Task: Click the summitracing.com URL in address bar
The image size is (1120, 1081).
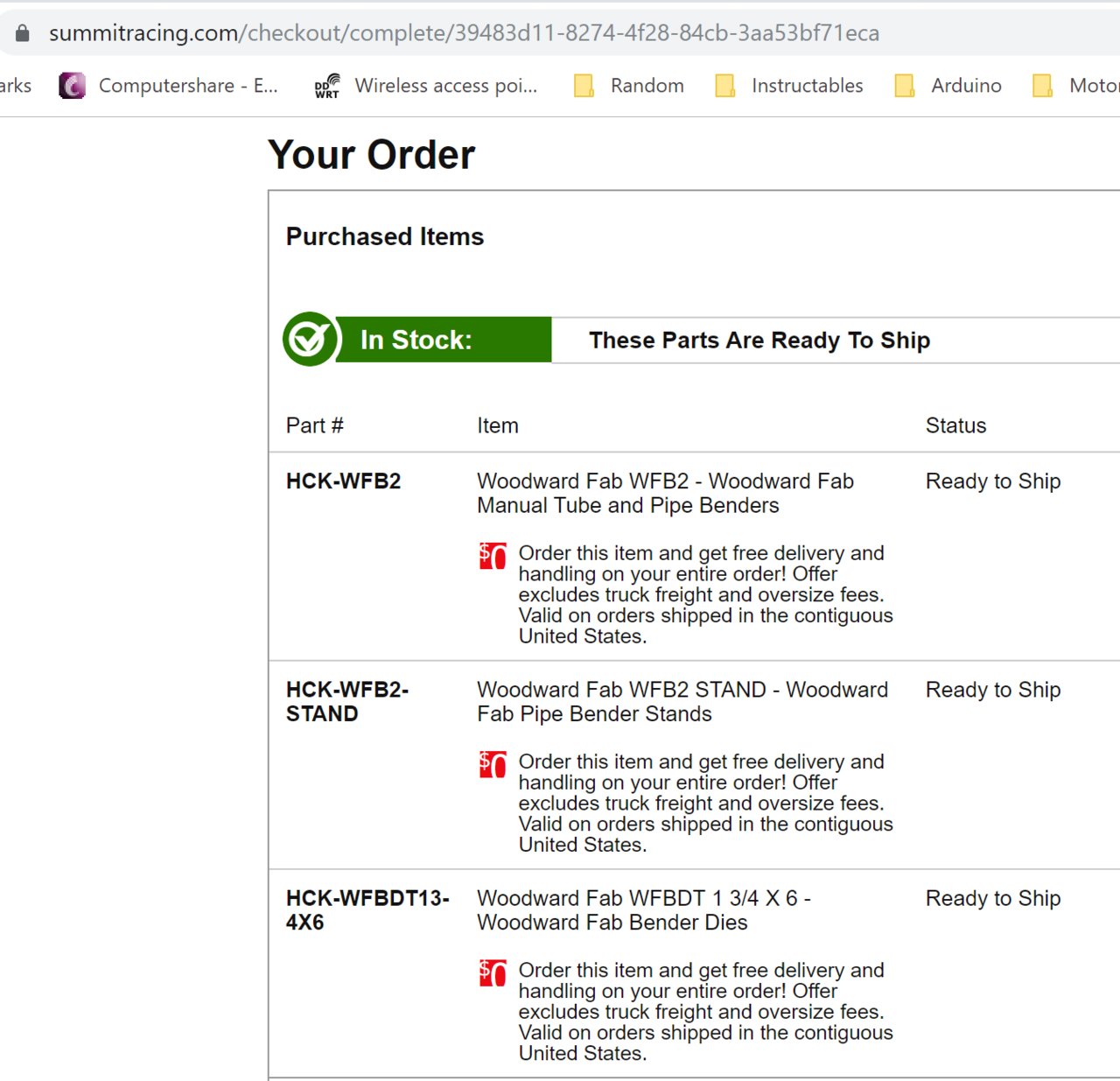Action: coord(464,33)
